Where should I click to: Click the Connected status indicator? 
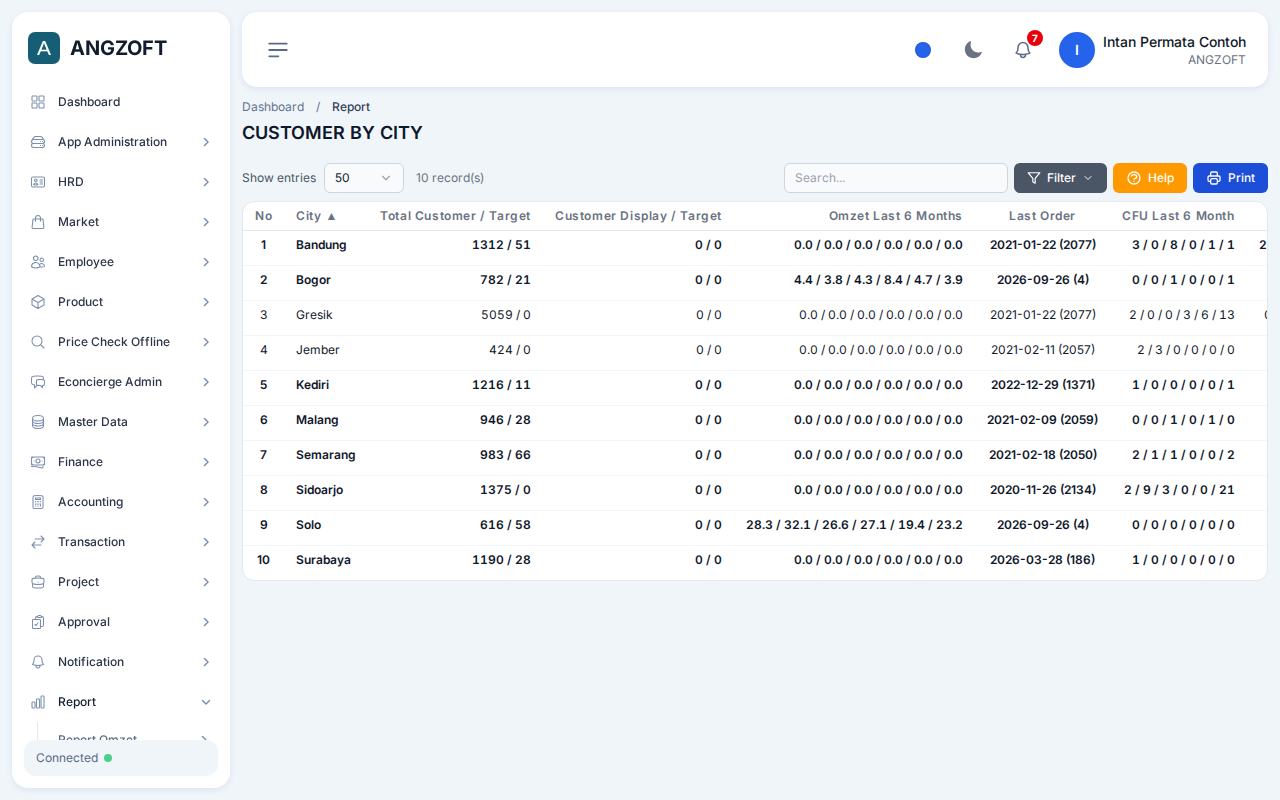[x=121, y=758]
